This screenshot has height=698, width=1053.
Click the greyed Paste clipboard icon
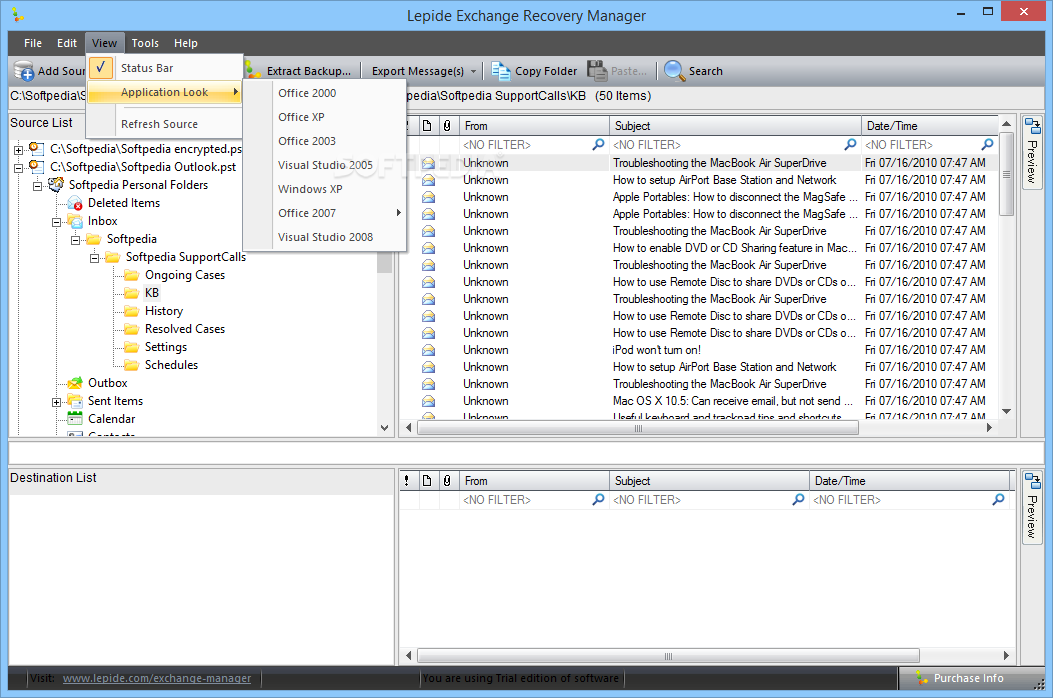[x=597, y=71]
